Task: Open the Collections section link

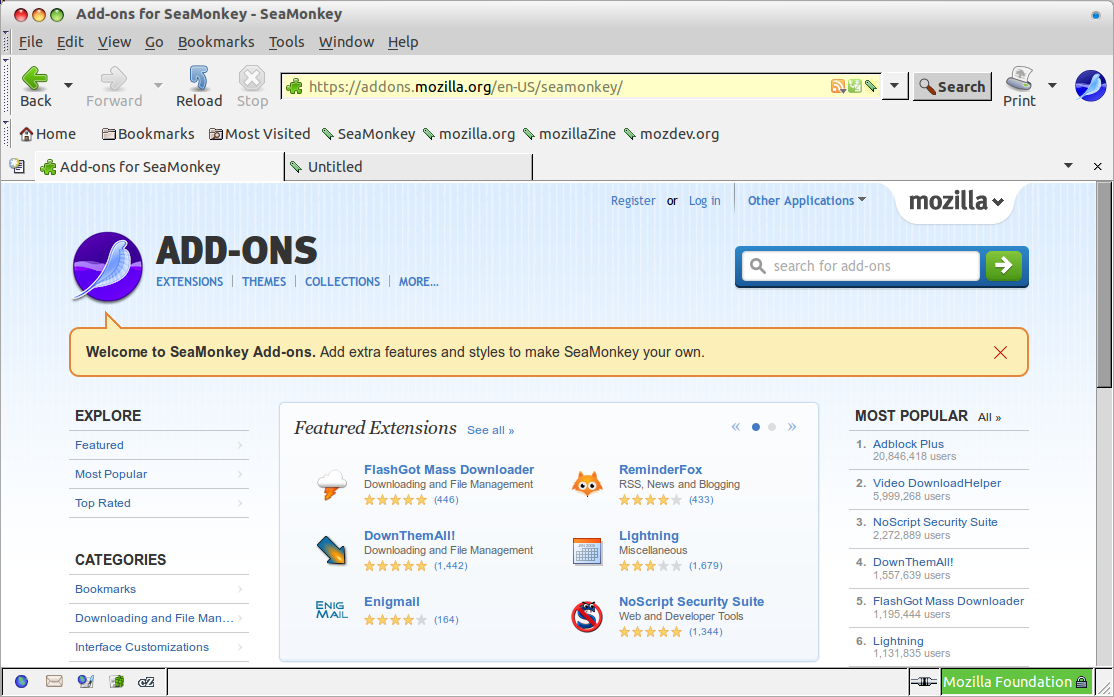Action: 342,281
